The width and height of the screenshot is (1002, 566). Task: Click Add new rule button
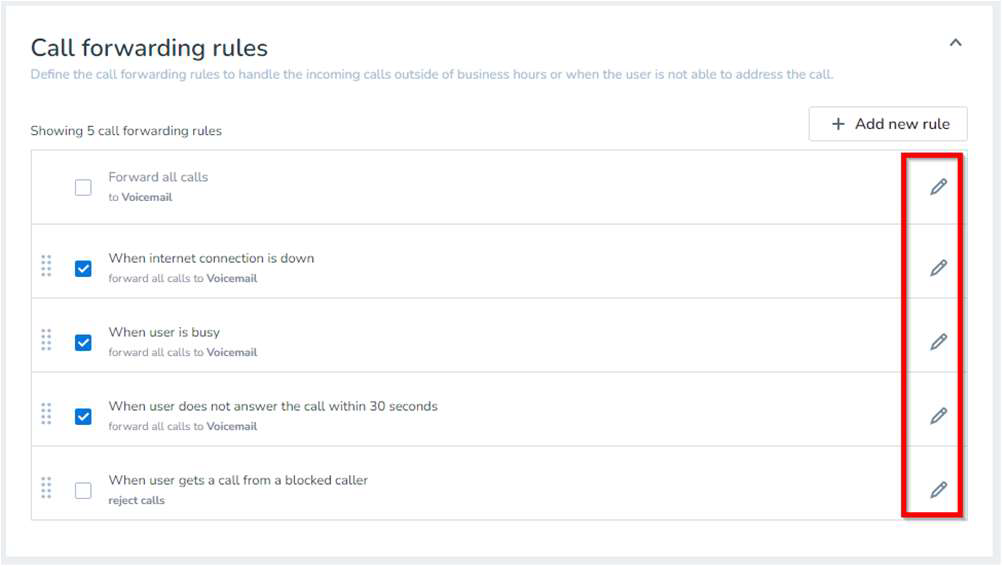pyautogui.click(x=888, y=124)
